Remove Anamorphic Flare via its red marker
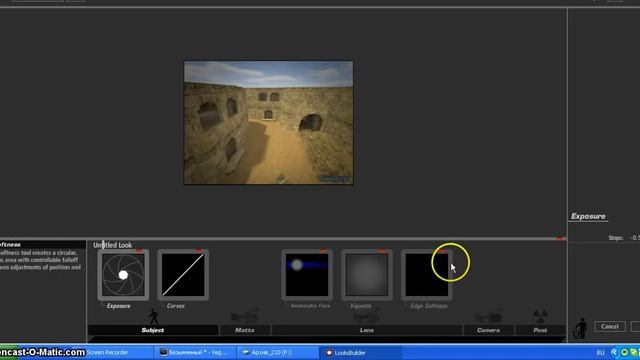The width and height of the screenshot is (640, 360). 323,251
